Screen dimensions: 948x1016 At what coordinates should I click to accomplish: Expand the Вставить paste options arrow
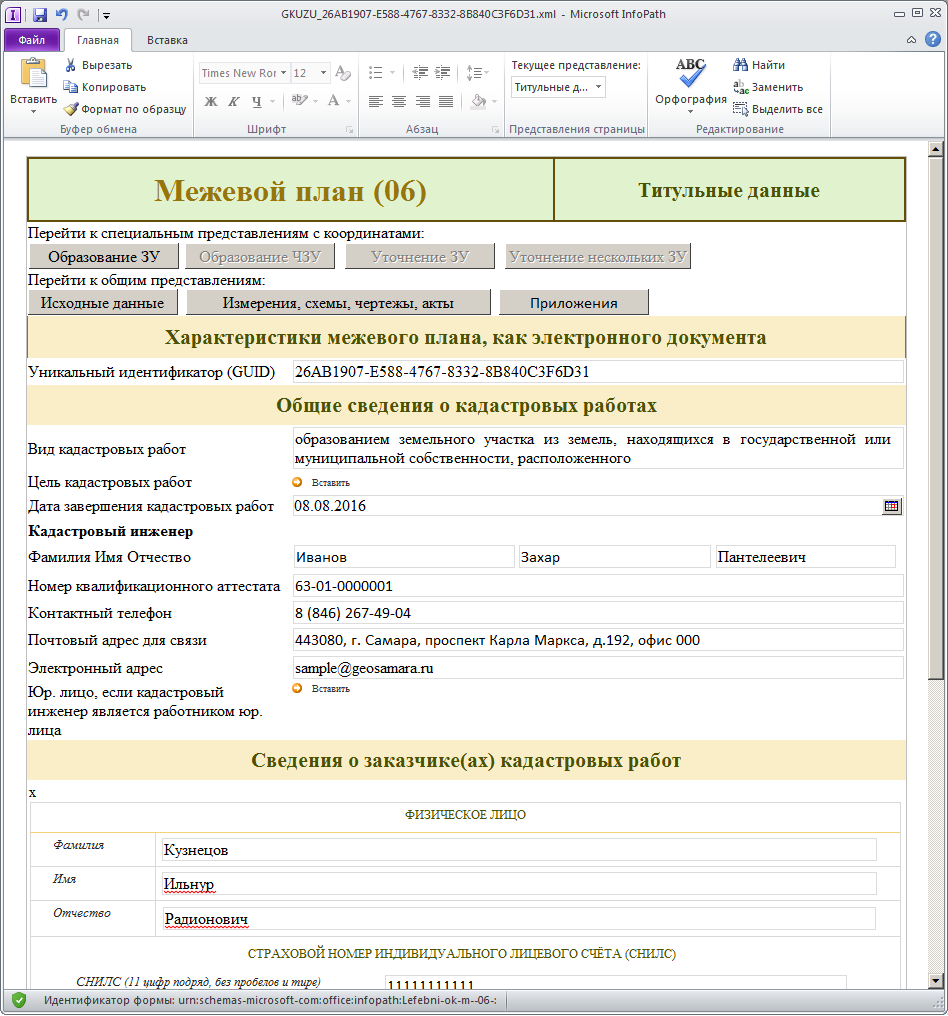33,111
